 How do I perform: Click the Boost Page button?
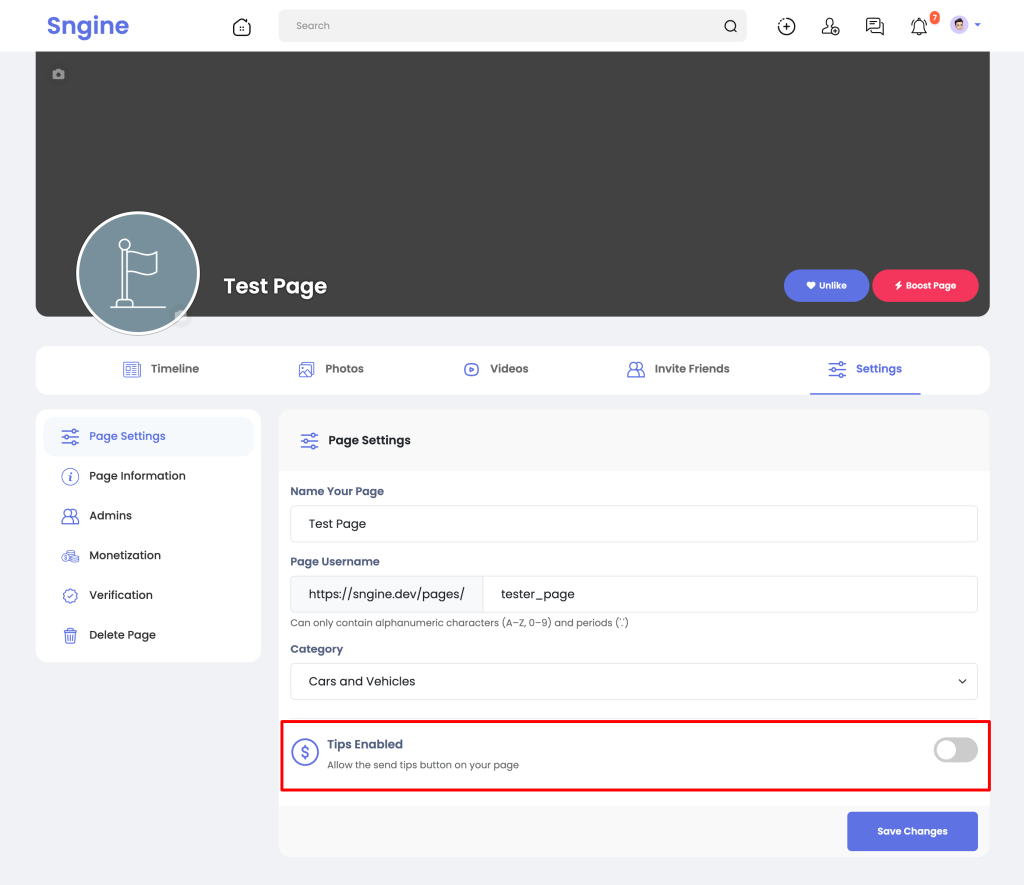click(x=925, y=285)
